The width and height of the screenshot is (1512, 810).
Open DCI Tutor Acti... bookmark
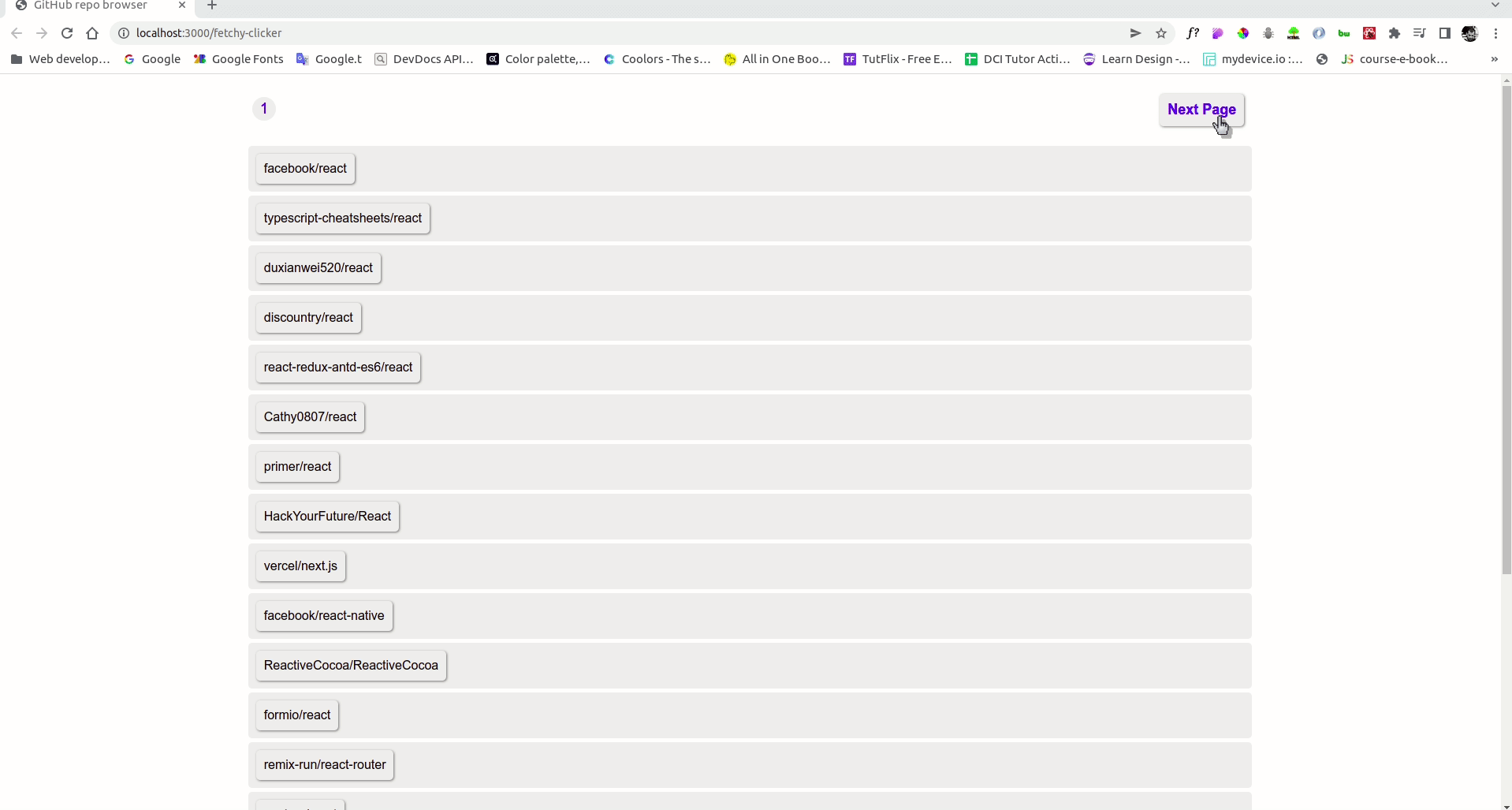click(x=1018, y=59)
